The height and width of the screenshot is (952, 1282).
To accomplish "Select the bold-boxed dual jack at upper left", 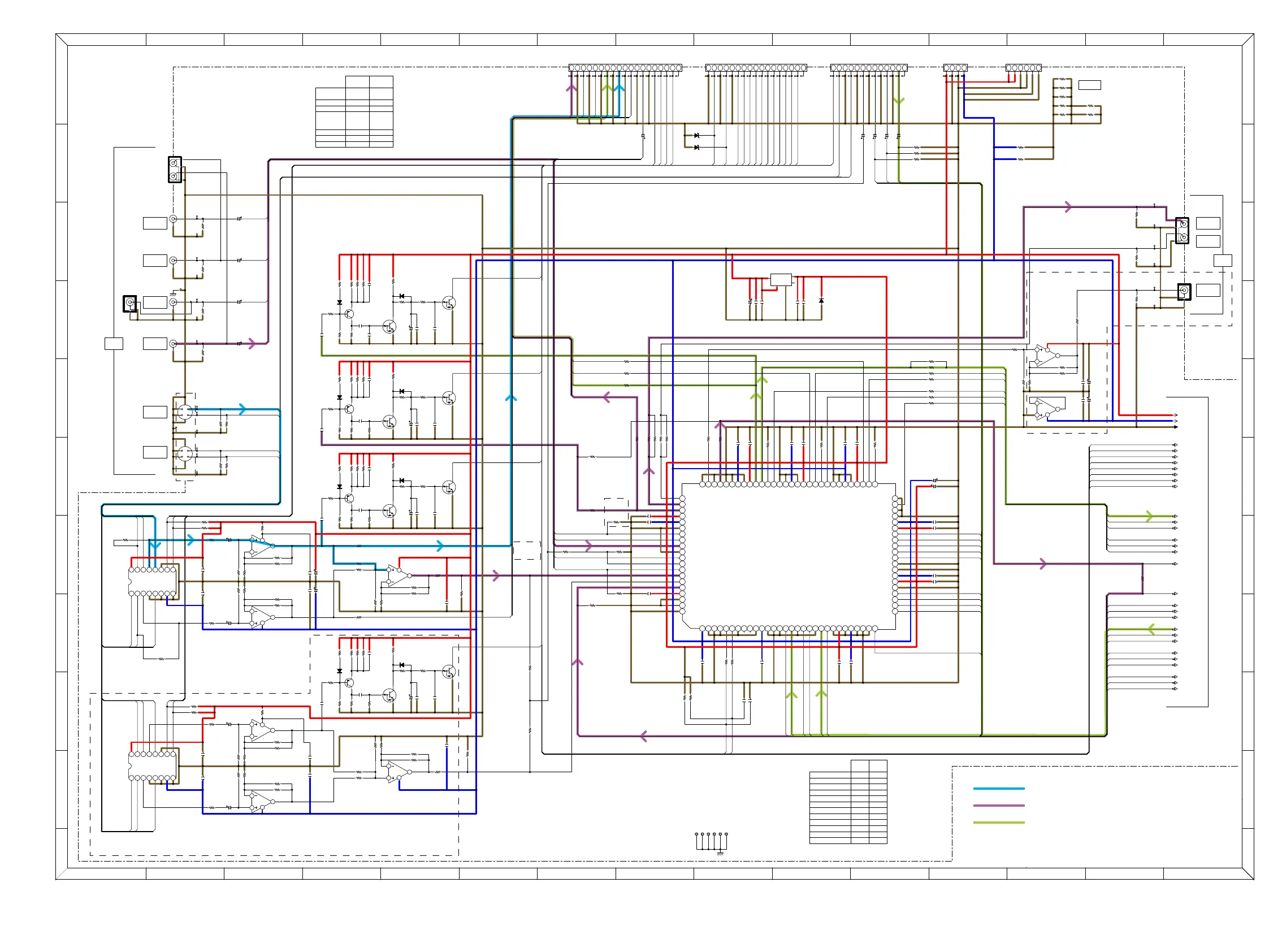I will (175, 170).
